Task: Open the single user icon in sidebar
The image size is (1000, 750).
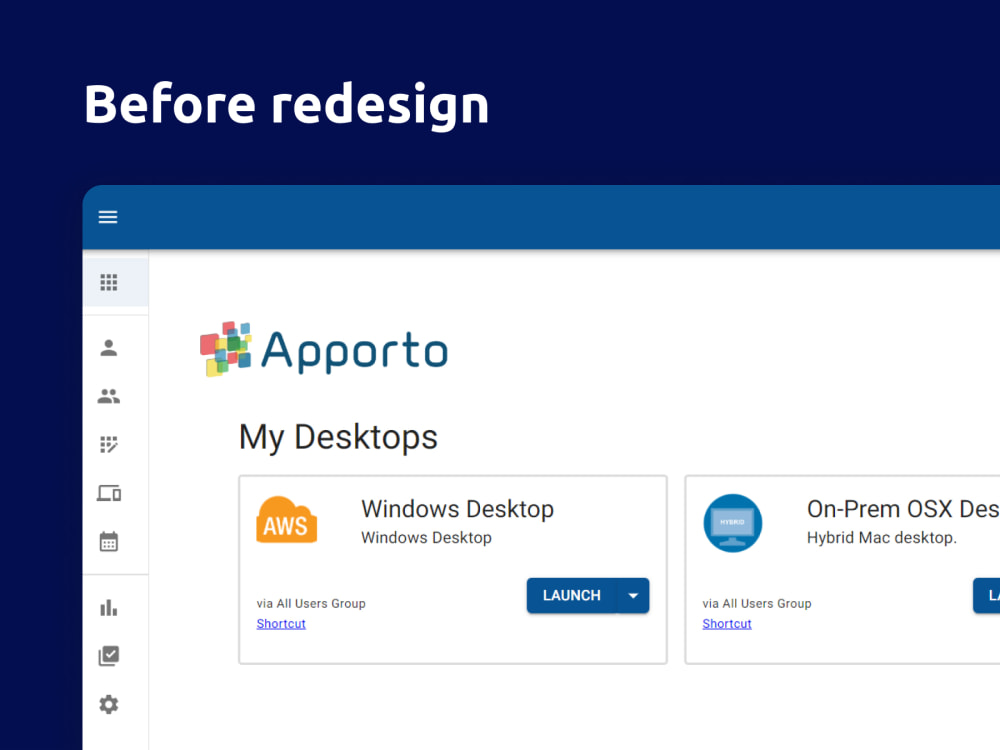Action: pyautogui.click(x=108, y=348)
